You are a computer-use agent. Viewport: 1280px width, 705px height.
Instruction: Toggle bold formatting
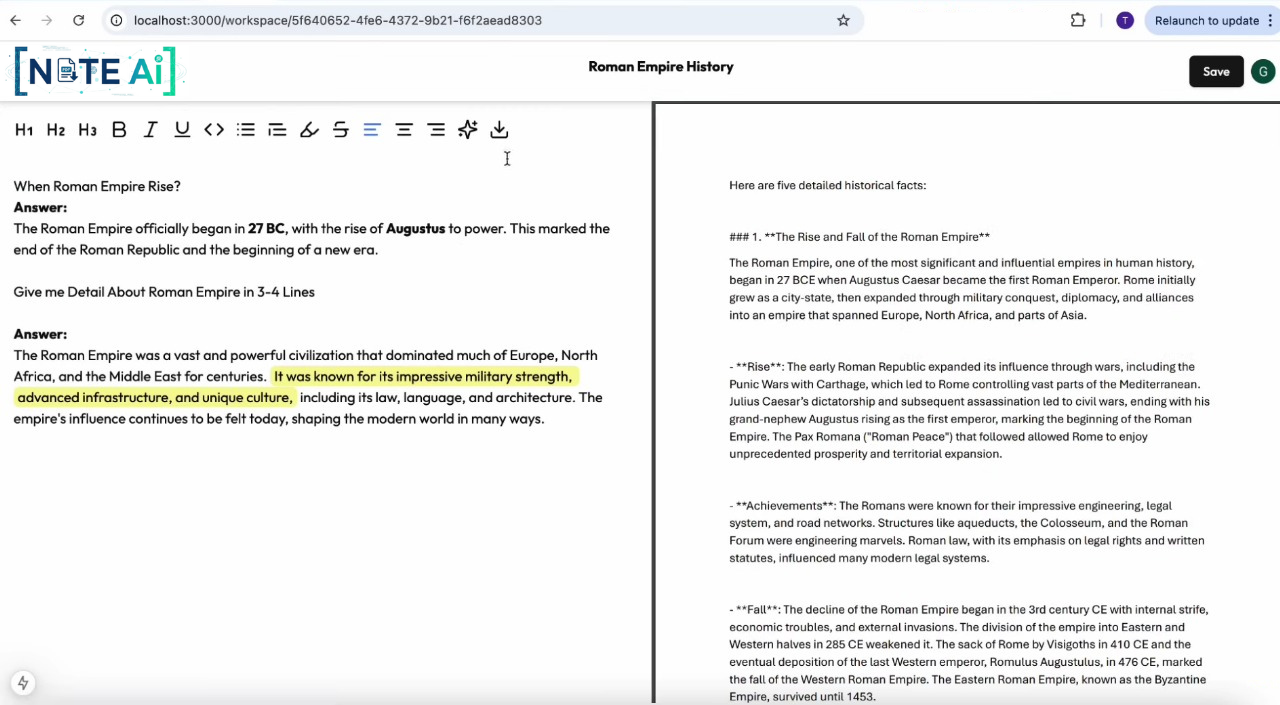click(119, 130)
